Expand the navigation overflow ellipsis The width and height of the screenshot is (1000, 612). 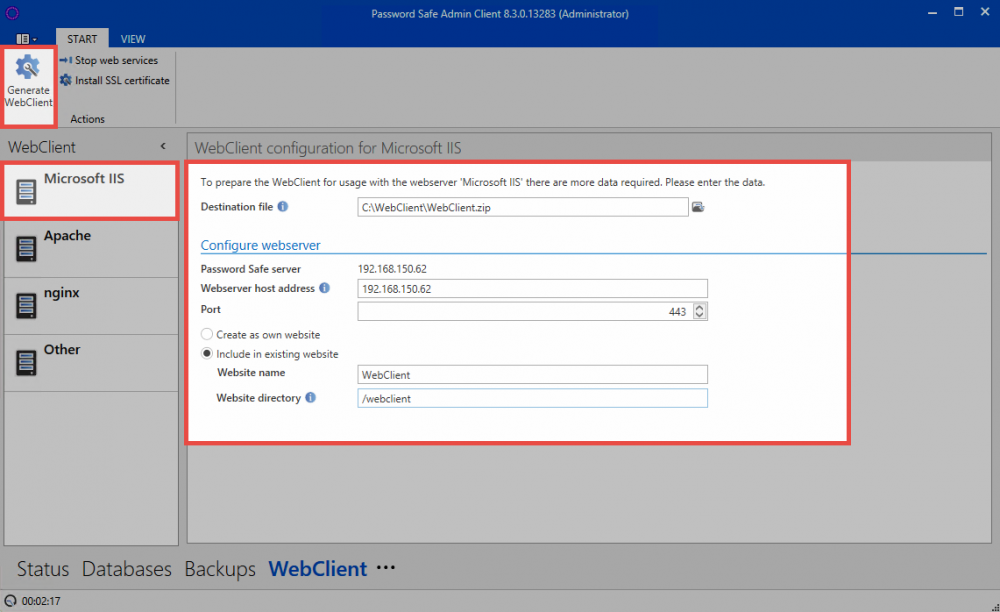point(386,568)
